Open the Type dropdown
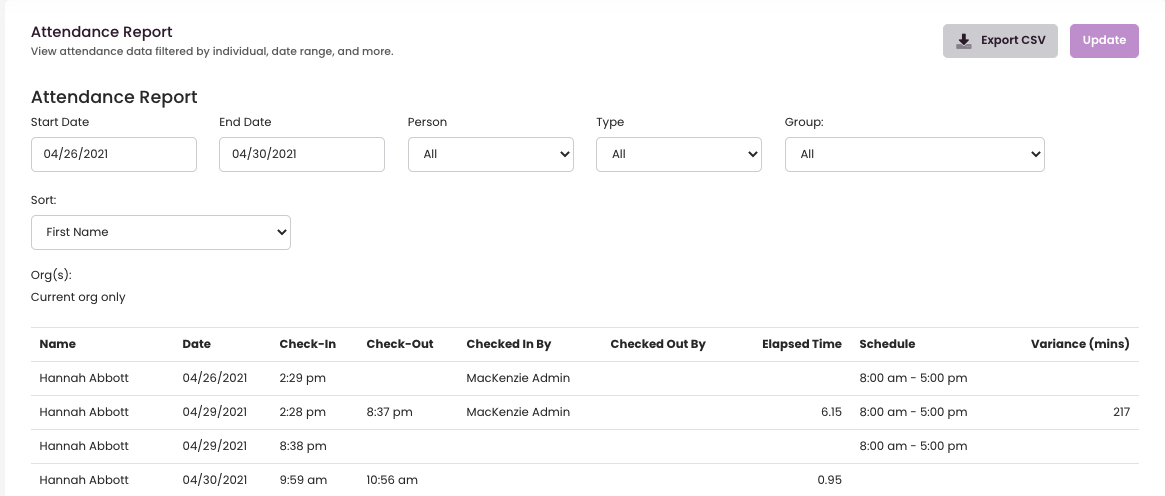1165x496 pixels. click(x=678, y=154)
